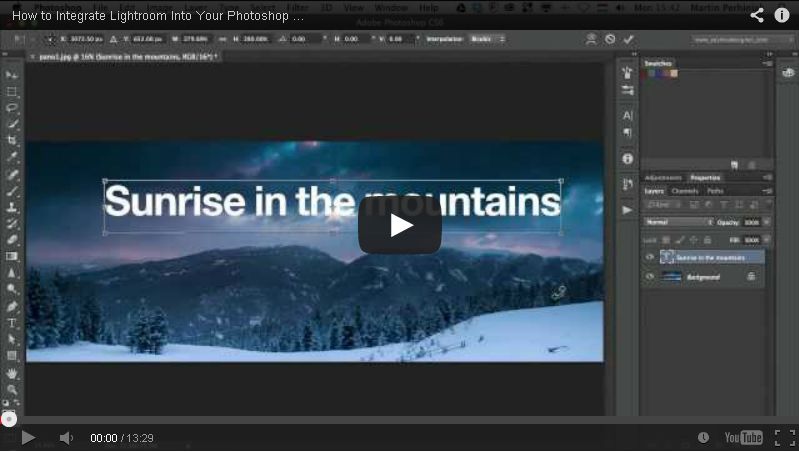Select the Sunrise in the mountains layer
The image size is (799, 452).
(712, 257)
